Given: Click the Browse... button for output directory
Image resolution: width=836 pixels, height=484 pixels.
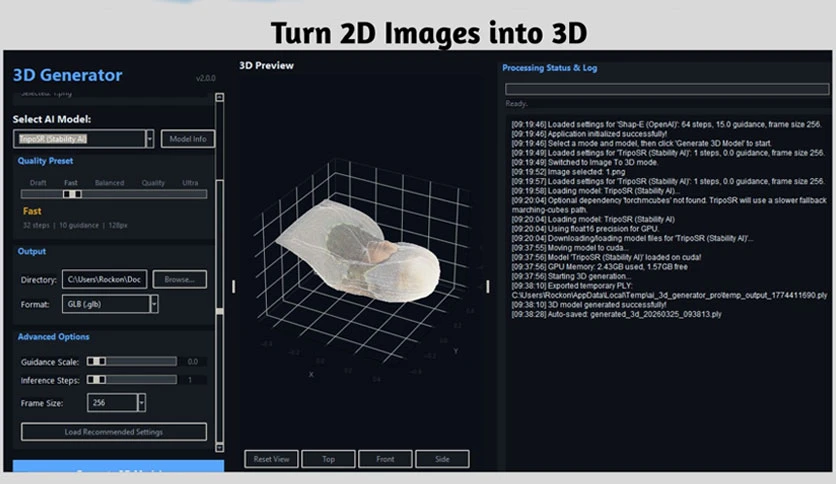Looking at the screenshot, I should point(180,279).
